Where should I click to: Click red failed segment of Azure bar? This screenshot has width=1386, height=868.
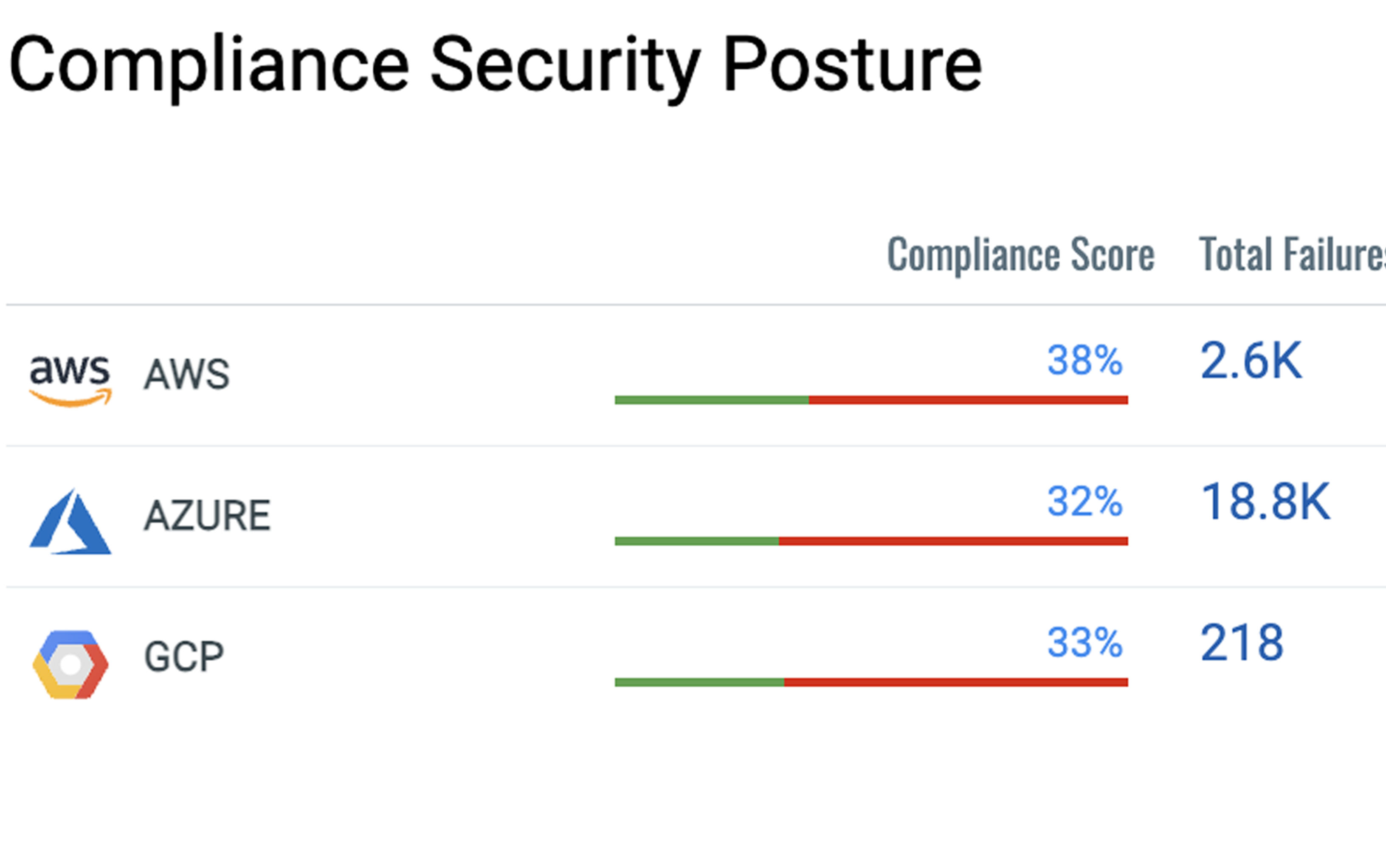pyautogui.click(x=953, y=541)
